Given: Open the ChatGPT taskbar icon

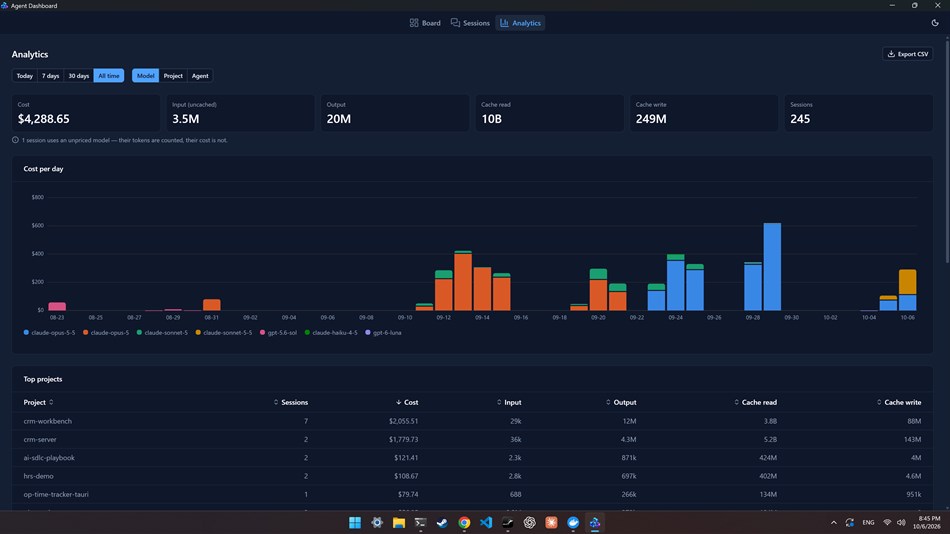Looking at the screenshot, I should (x=530, y=522).
